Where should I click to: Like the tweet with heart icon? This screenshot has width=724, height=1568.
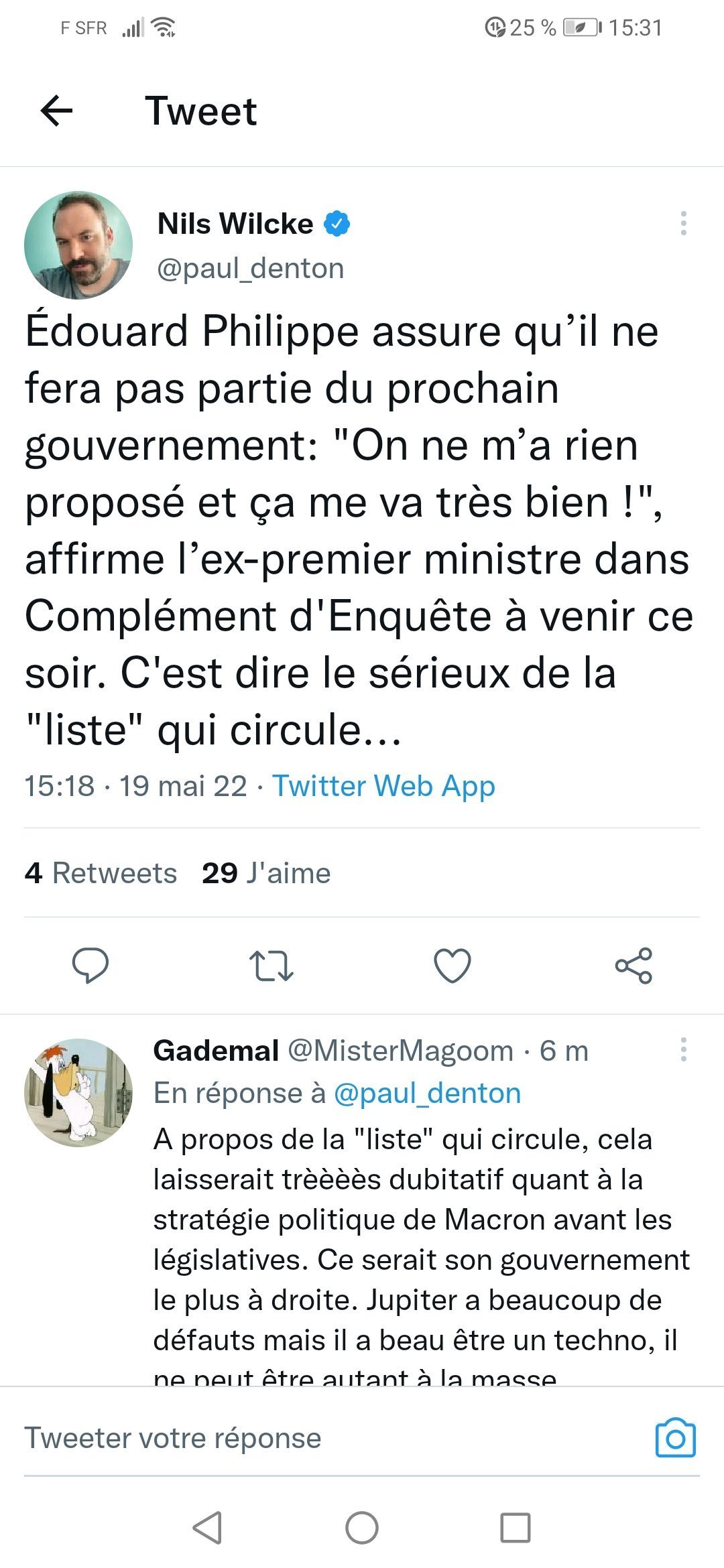[x=452, y=966]
